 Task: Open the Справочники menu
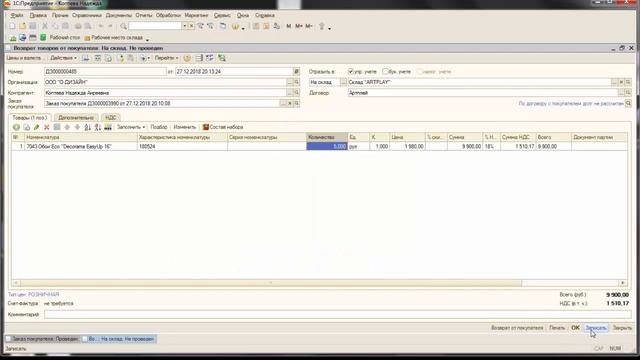[87, 15]
